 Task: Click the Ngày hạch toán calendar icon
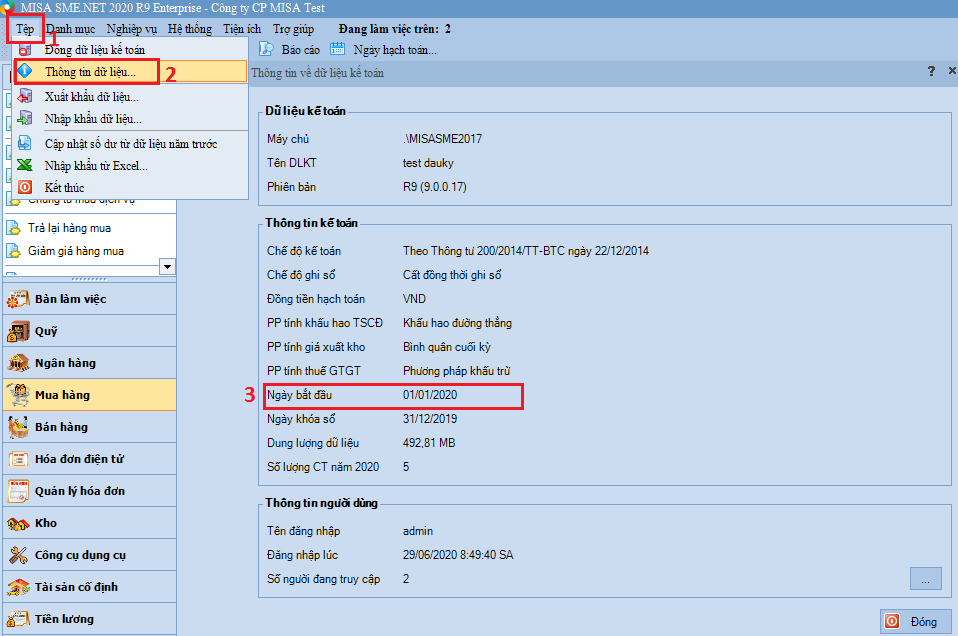tap(337, 49)
